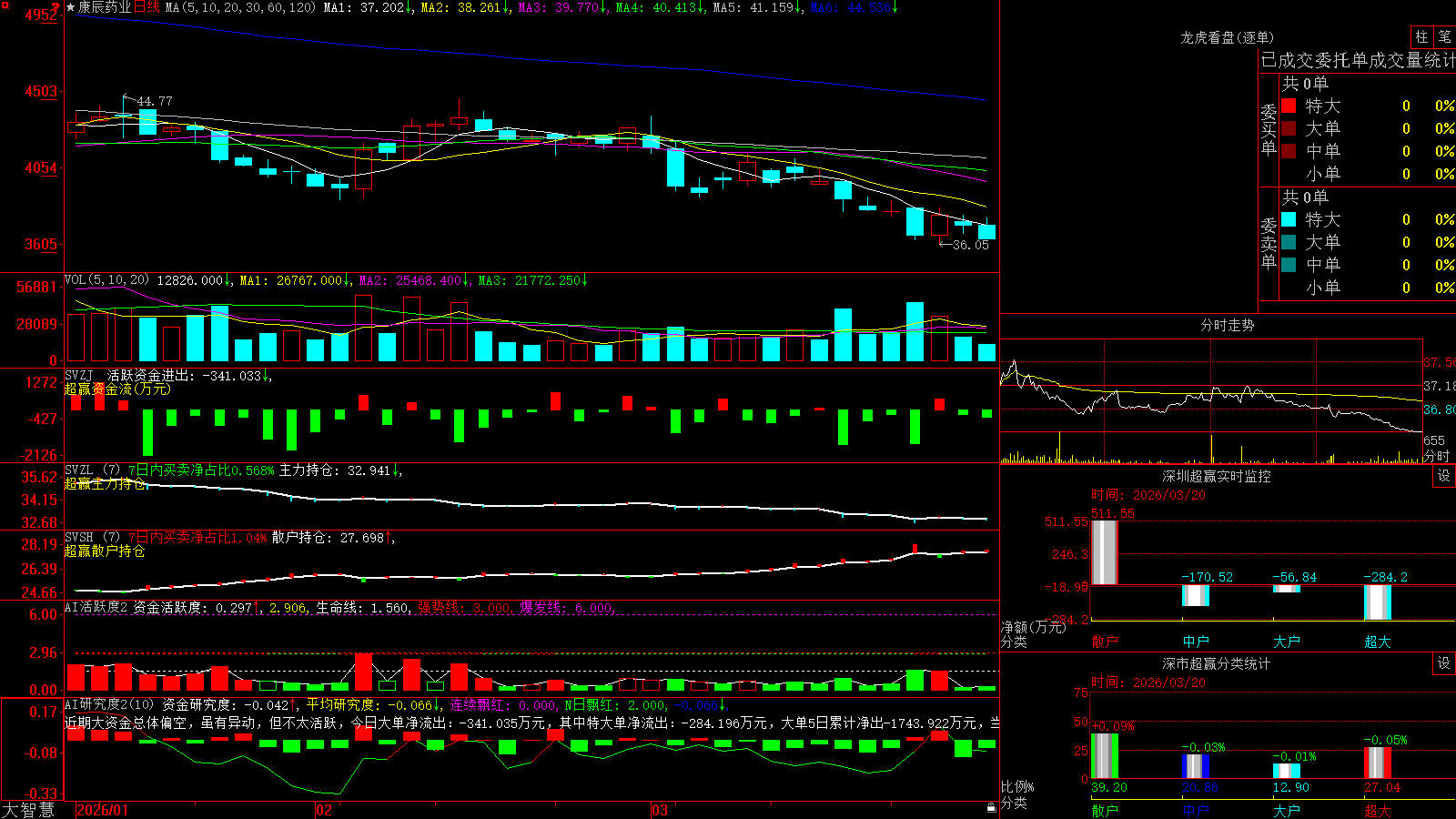Click the 2026/01 timeline date marker
This screenshot has height=819, width=1456.
pos(103,810)
